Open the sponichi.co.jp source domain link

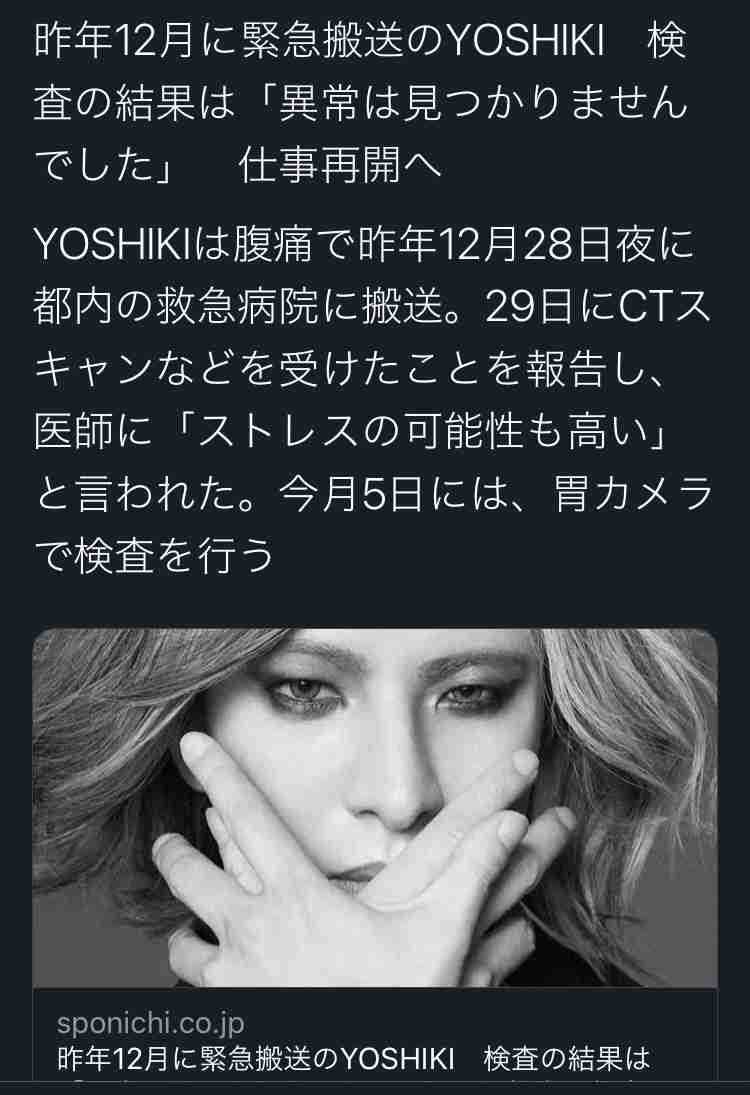pos(150,1024)
